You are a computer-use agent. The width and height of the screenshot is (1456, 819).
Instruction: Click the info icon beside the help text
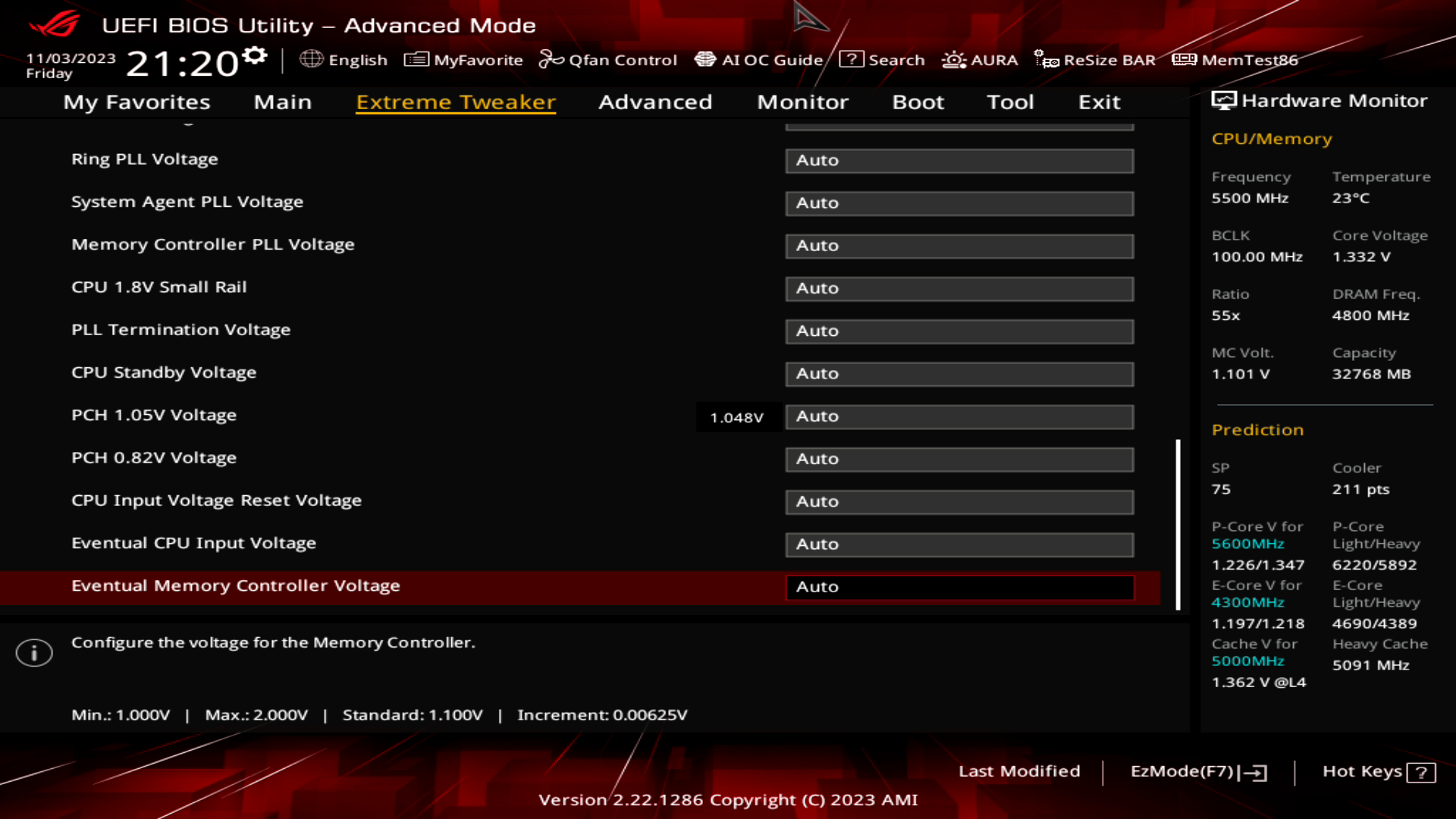point(34,652)
